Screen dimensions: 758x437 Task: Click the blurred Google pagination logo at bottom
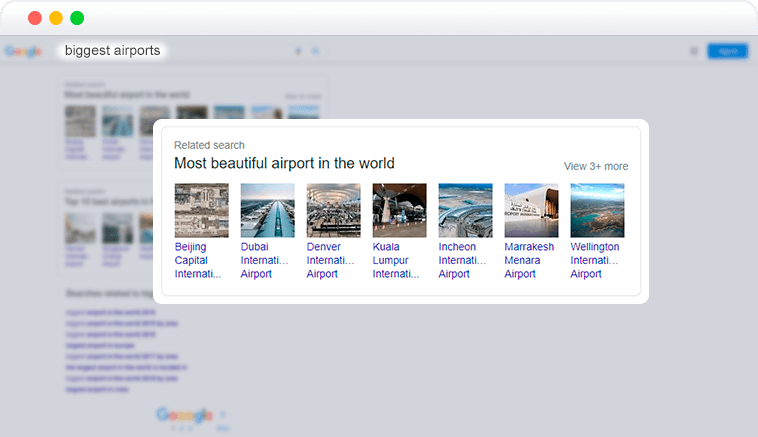[185, 415]
